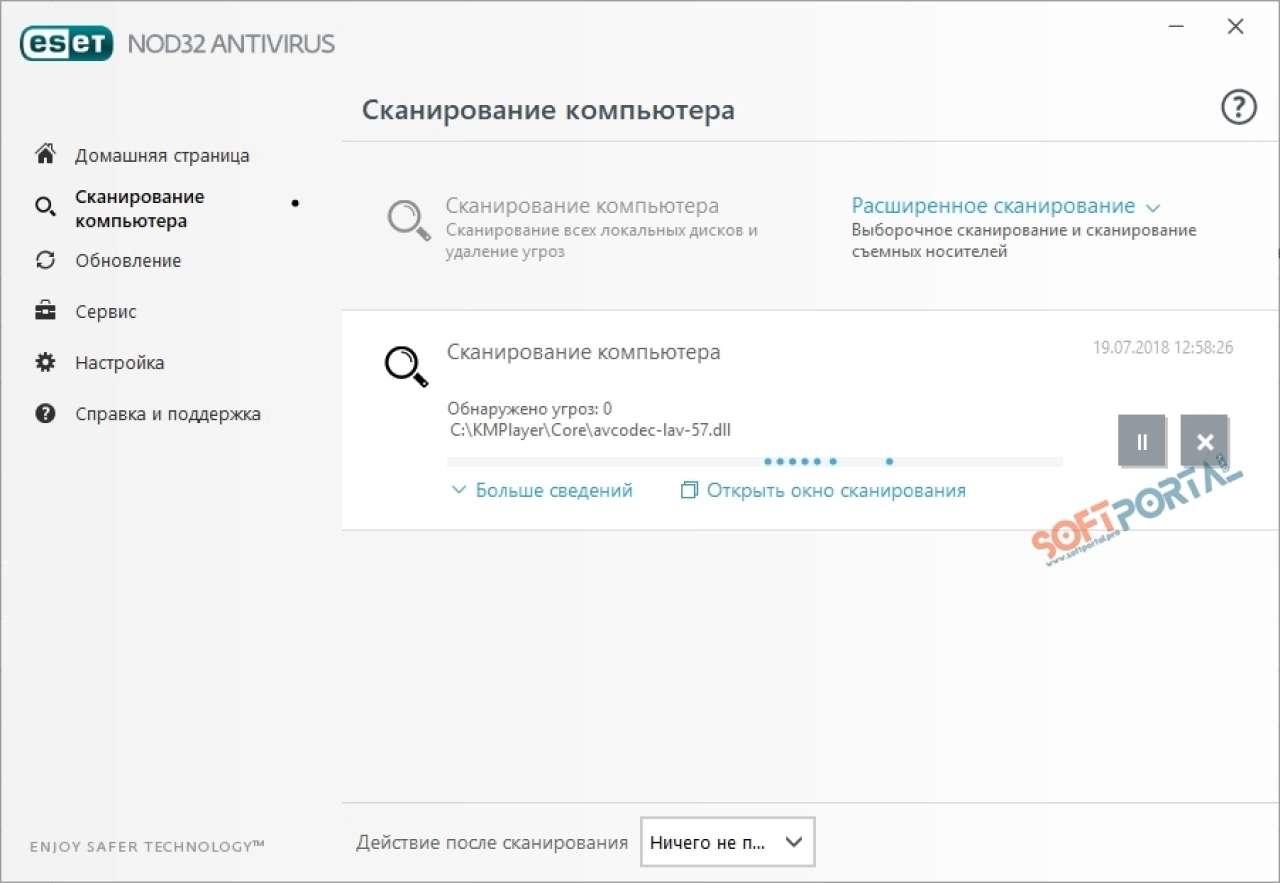The image size is (1280, 883).
Task: Click the help question mark at top right
Action: point(1239,107)
